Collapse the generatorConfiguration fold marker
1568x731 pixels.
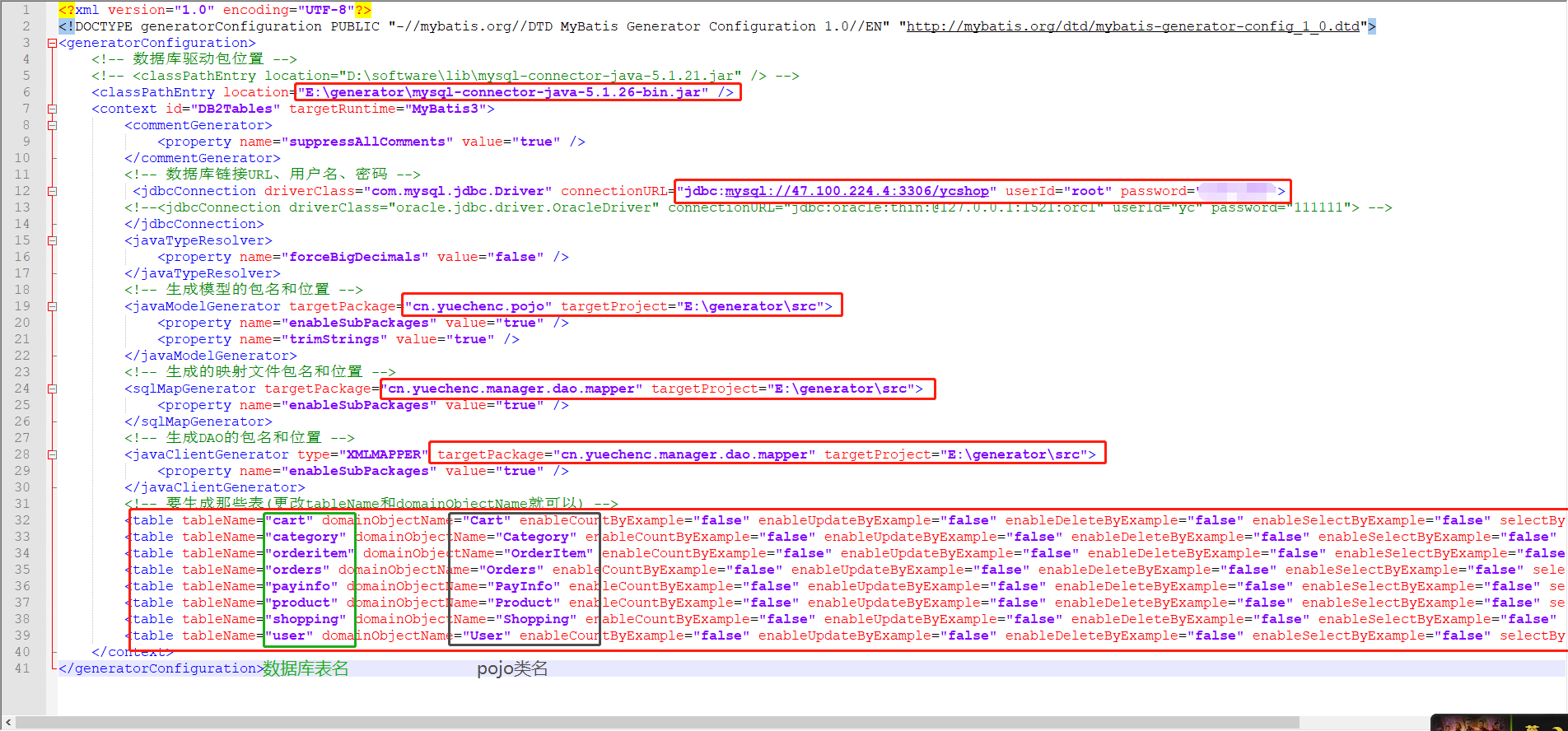pyautogui.click(x=52, y=44)
